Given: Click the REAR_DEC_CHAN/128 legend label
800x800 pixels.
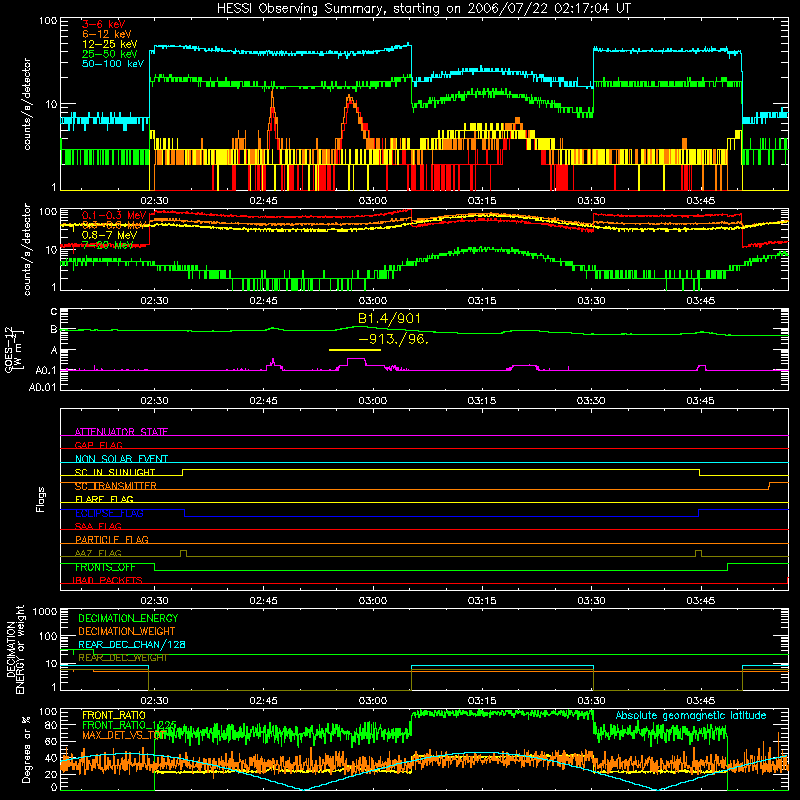Looking at the screenshot, I should click(x=132, y=644).
